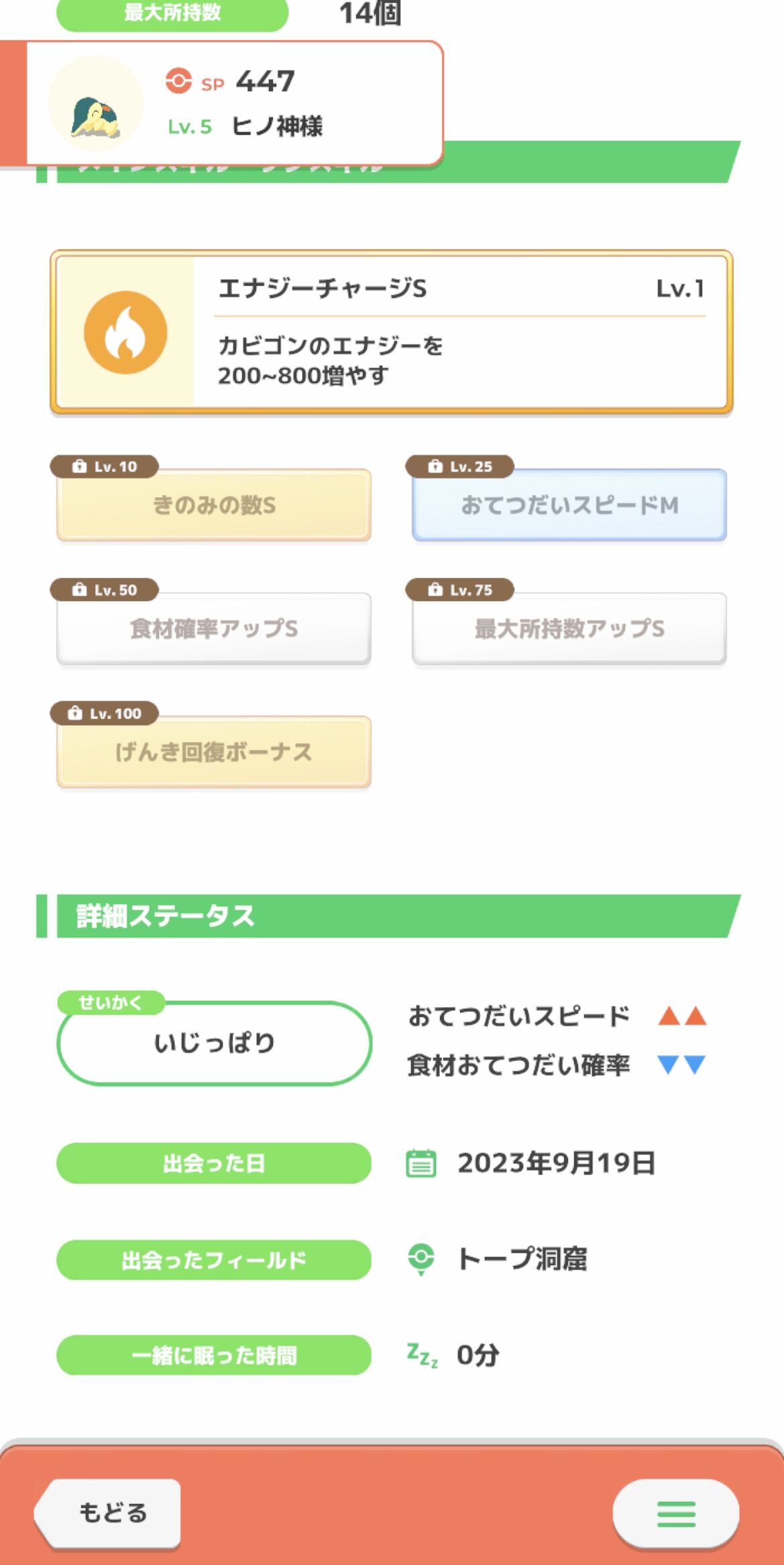Image resolution: width=784 pixels, height=1565 pixels.
Task: Select the 食材確率アップS sub skill
Action: point(214,629)
